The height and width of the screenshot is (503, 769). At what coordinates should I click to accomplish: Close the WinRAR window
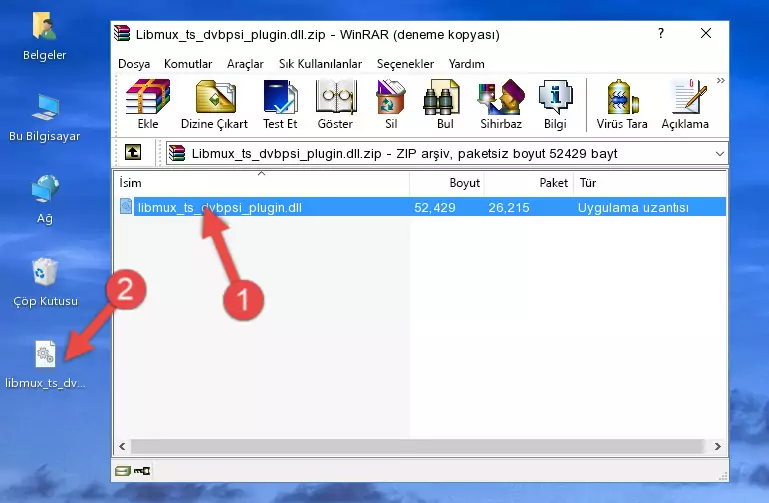coord(706,33)
